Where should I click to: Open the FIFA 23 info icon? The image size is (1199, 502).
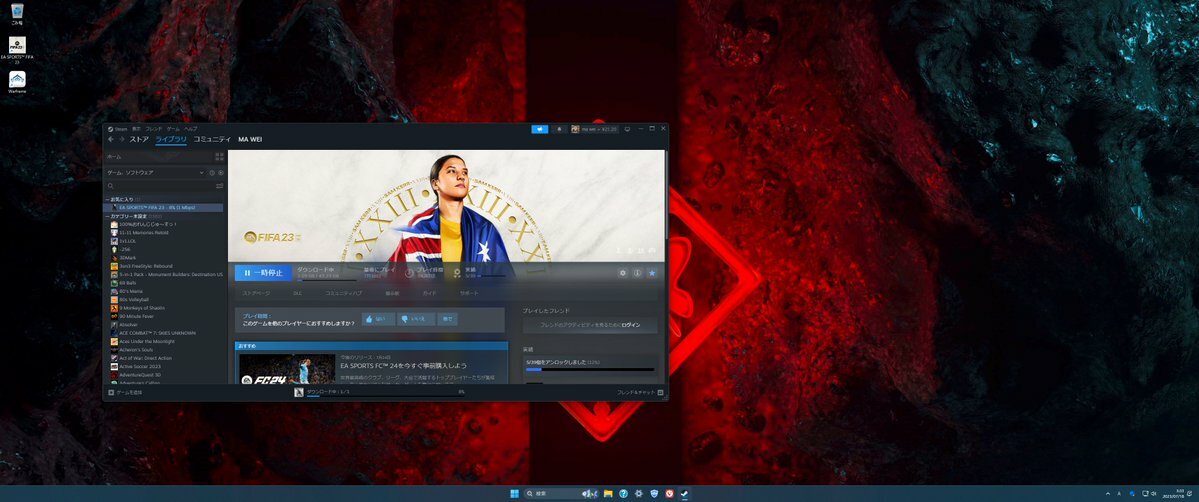(x=637, y=273)
